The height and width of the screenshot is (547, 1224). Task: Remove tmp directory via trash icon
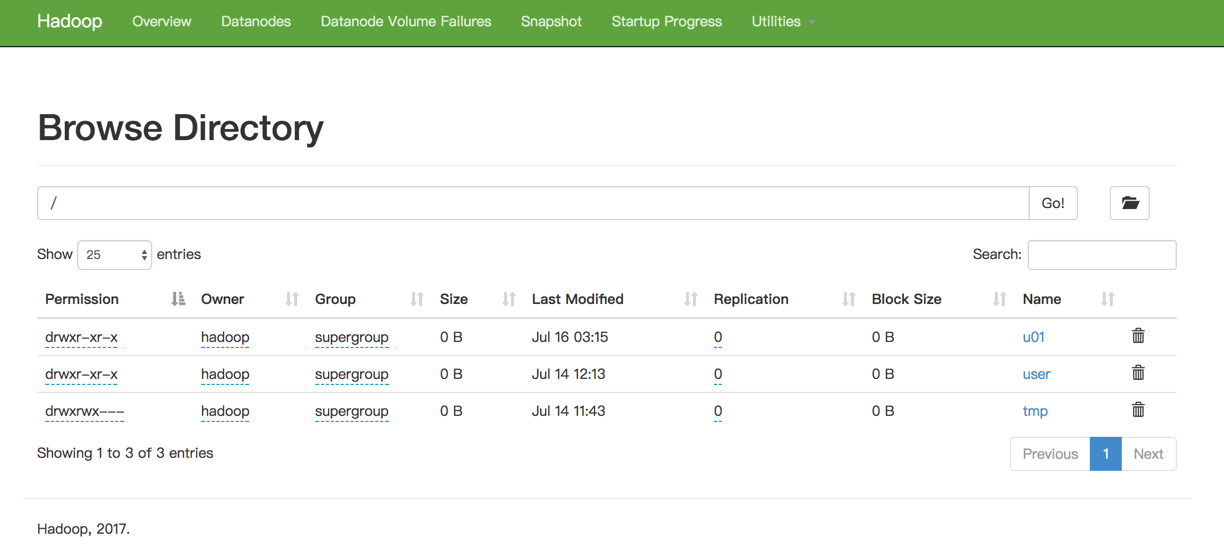click(x=1138, y=410)
